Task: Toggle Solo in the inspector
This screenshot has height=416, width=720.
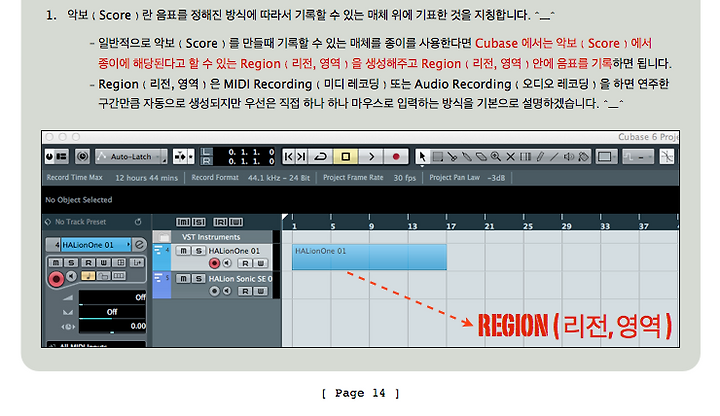Action: (x=71, y=263)
